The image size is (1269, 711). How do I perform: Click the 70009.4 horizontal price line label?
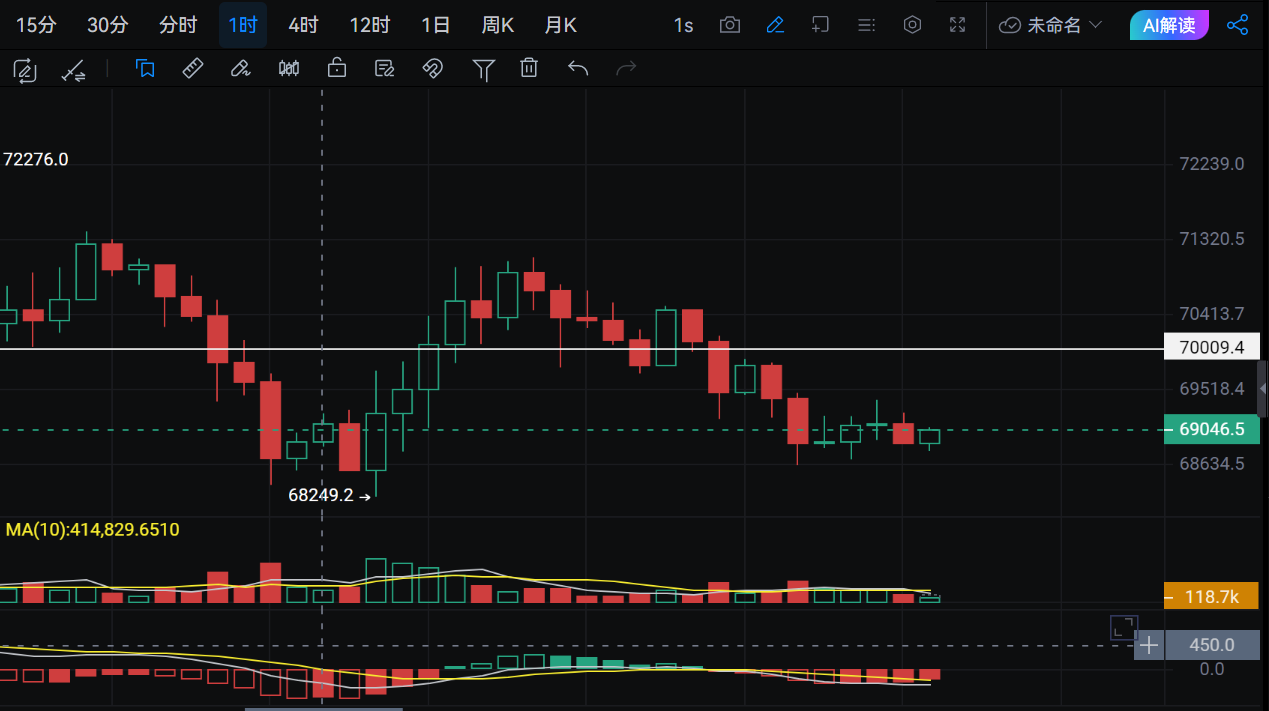pyautogui.click(x=1211, y=348)
